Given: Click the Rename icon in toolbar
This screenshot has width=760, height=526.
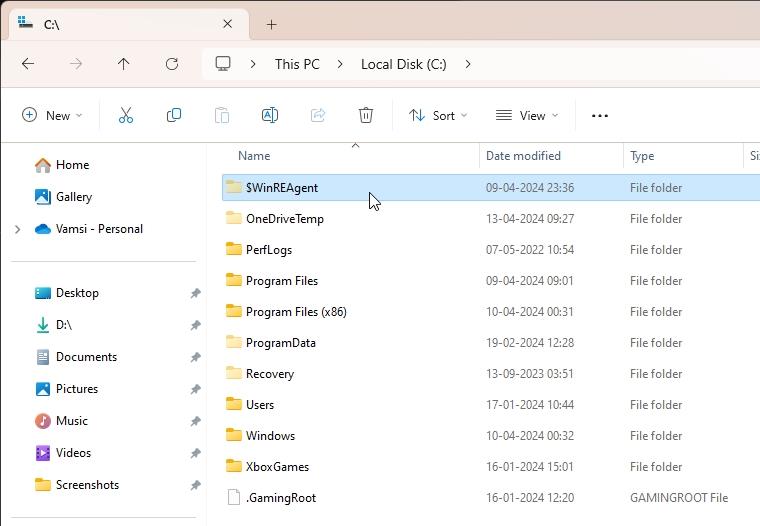Looking at the screenshot, I should pos(269,115).
